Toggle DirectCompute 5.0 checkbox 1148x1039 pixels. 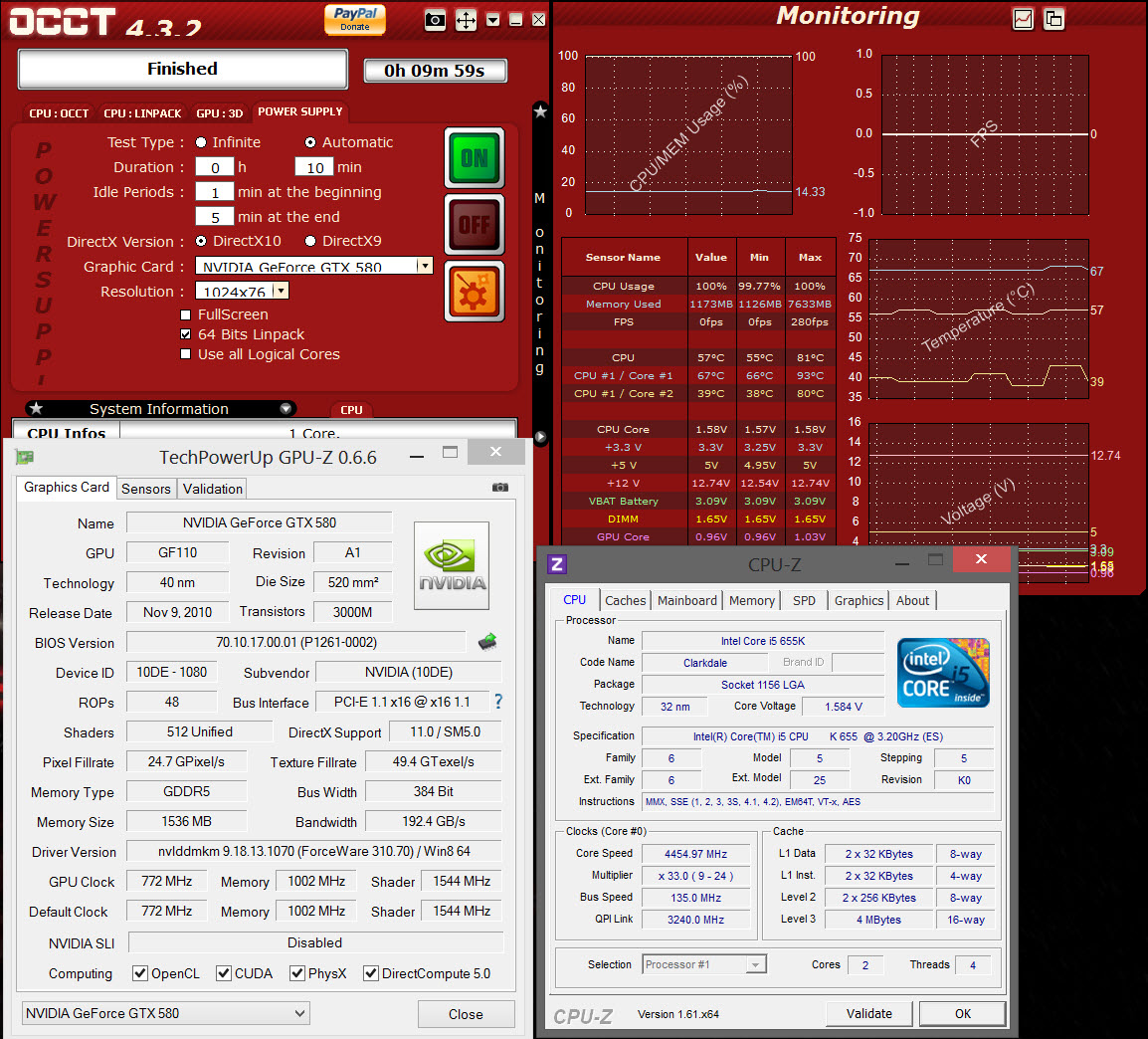371,973
